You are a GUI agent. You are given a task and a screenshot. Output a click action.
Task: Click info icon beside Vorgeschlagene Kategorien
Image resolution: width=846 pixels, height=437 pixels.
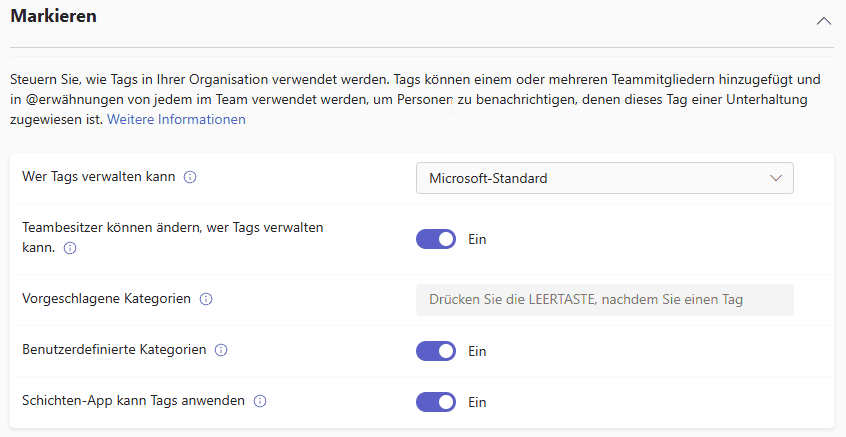tap(206, 299)
